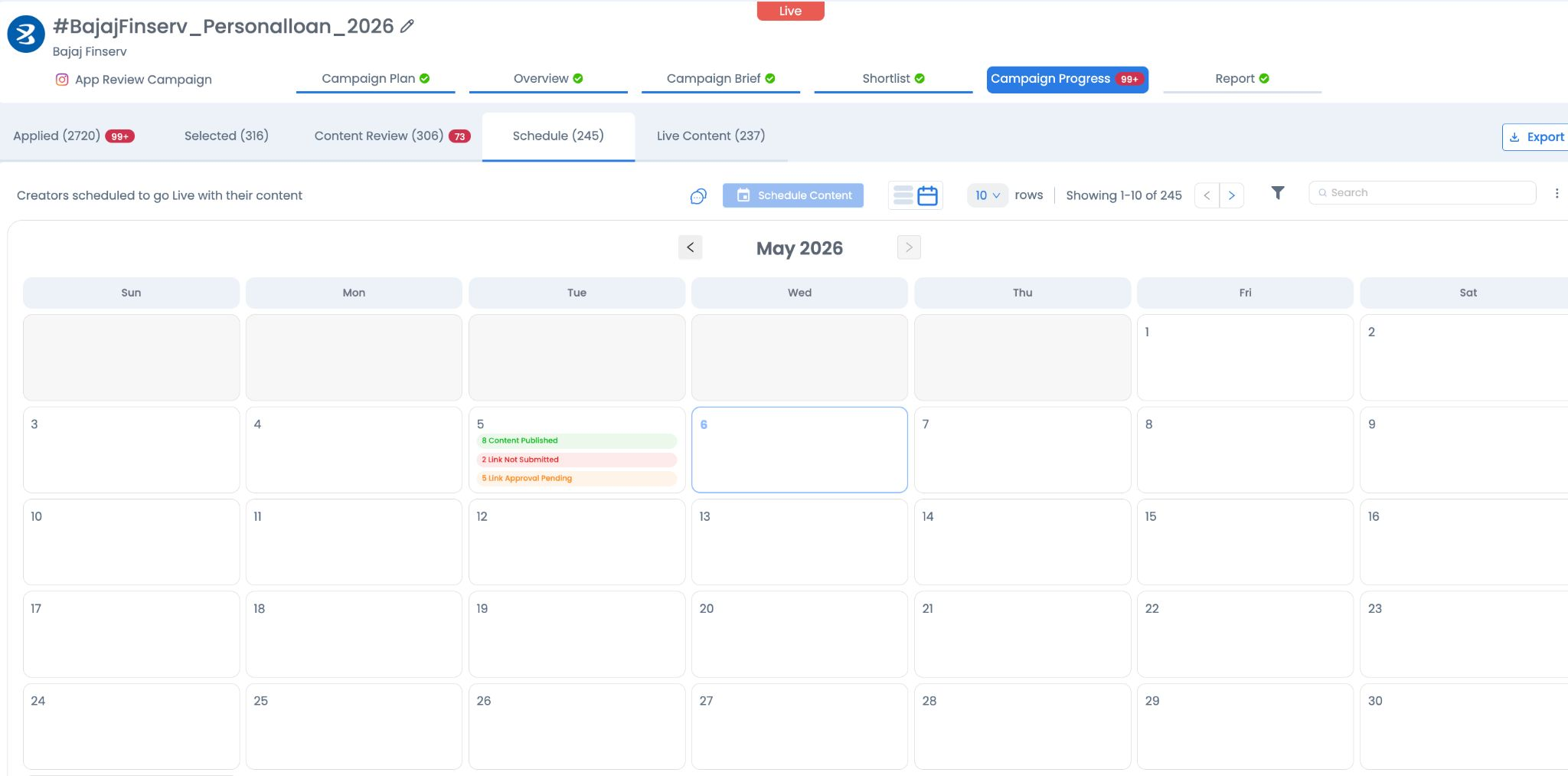Click the '#BajajFinserv_Personalloan_2026' campaign title
1568x776 pixels.
click(223, 26)
